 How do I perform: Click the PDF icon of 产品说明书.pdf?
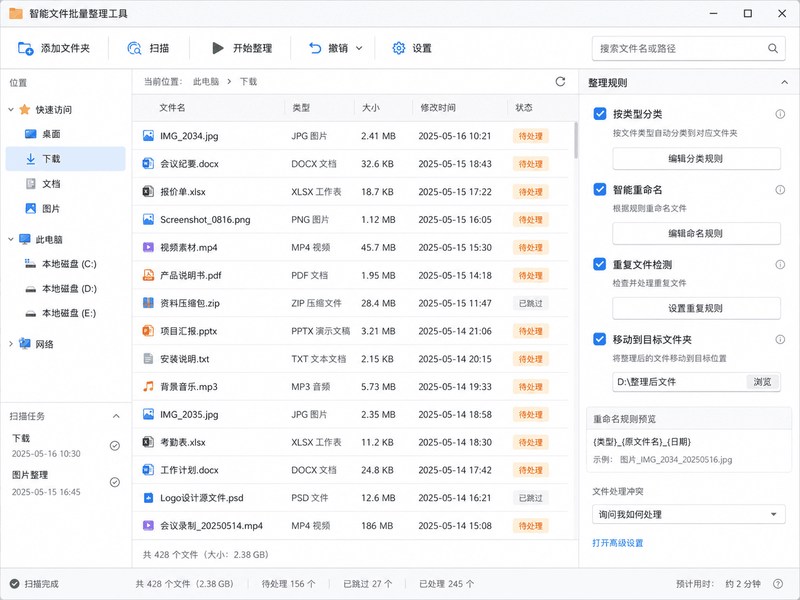tap(148, 276)
